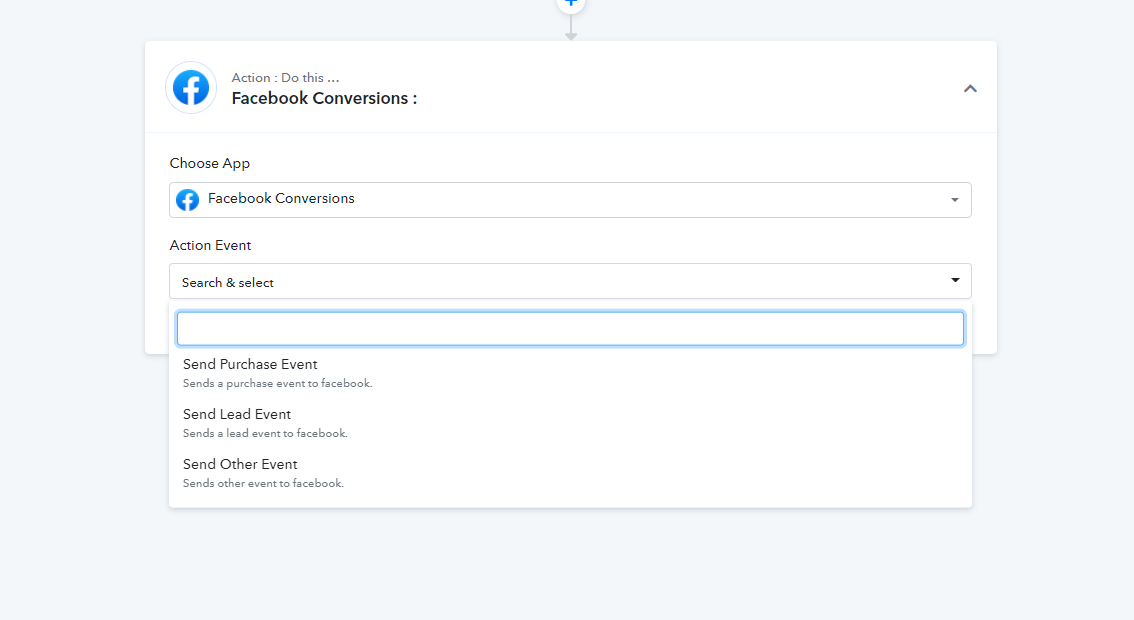1134x620 pixels.
Task: Click the Facebook logo in action header
Action: coord(191,88)
